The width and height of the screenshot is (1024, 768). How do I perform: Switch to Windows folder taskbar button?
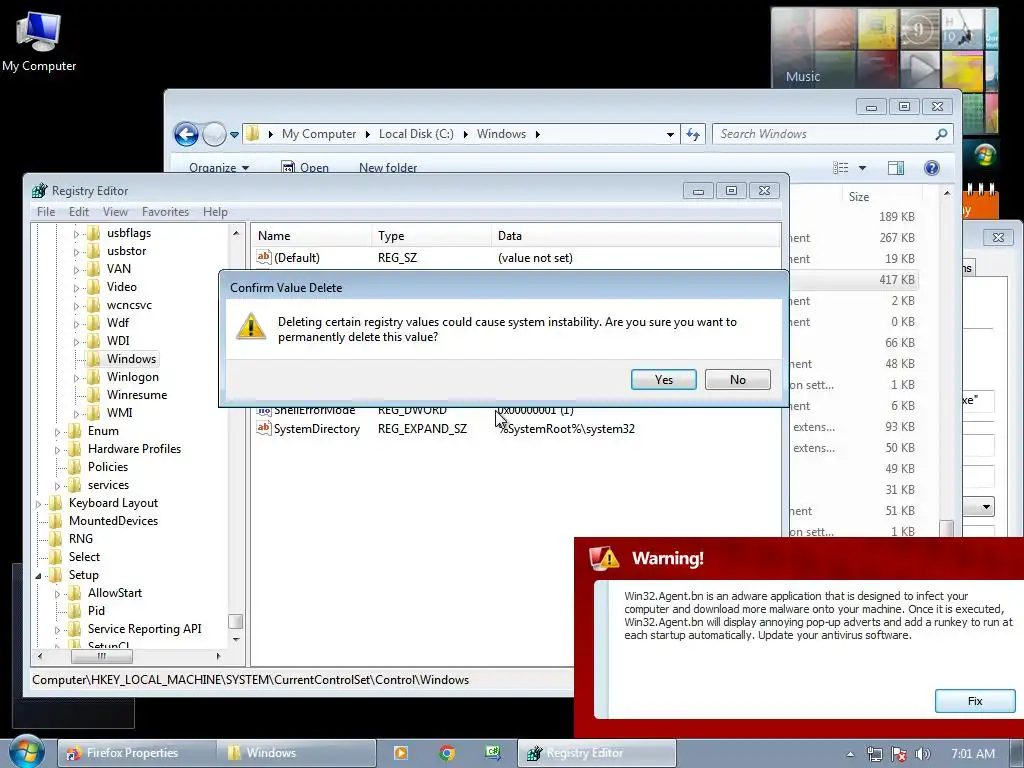(297, 753)
